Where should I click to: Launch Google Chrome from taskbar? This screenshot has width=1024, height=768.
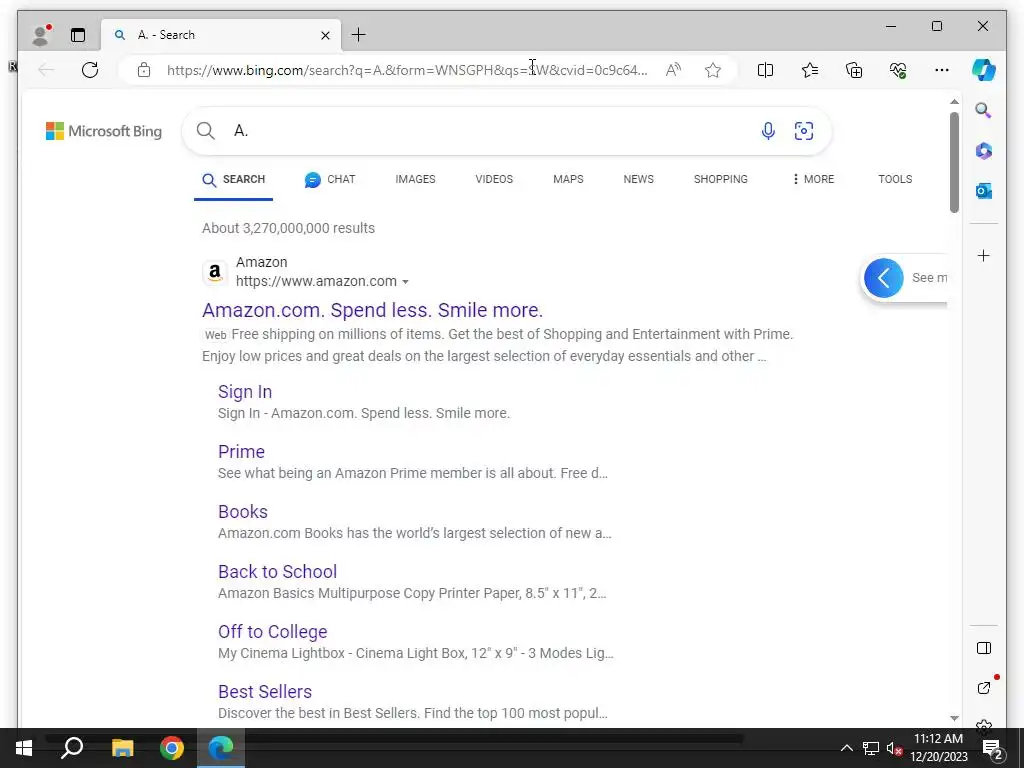(172, 748)
